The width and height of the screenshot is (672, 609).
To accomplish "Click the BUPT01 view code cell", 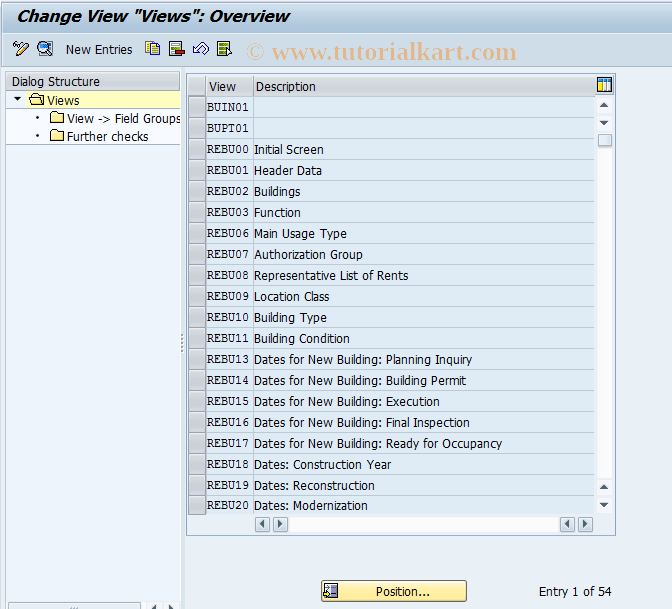I will tap(229, 128).
